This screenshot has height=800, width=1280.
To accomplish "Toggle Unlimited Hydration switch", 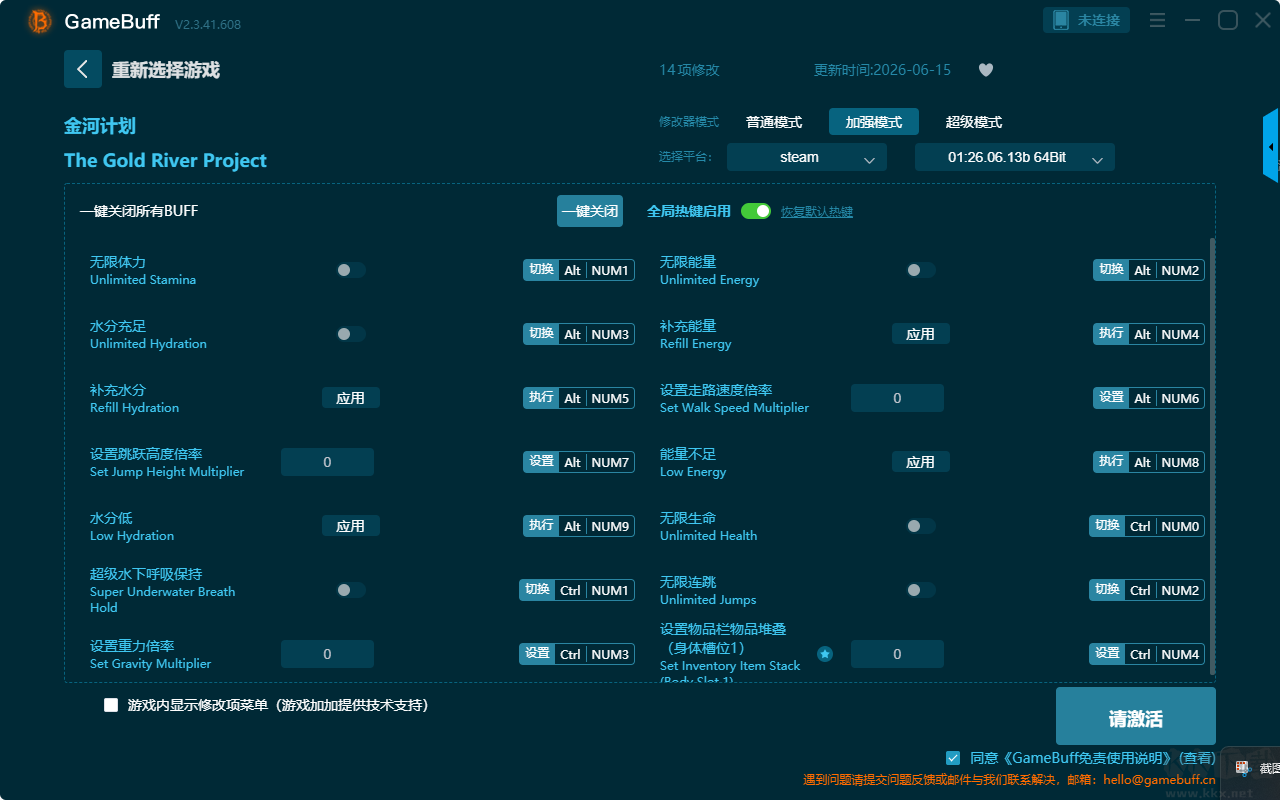I will [351, 334].
